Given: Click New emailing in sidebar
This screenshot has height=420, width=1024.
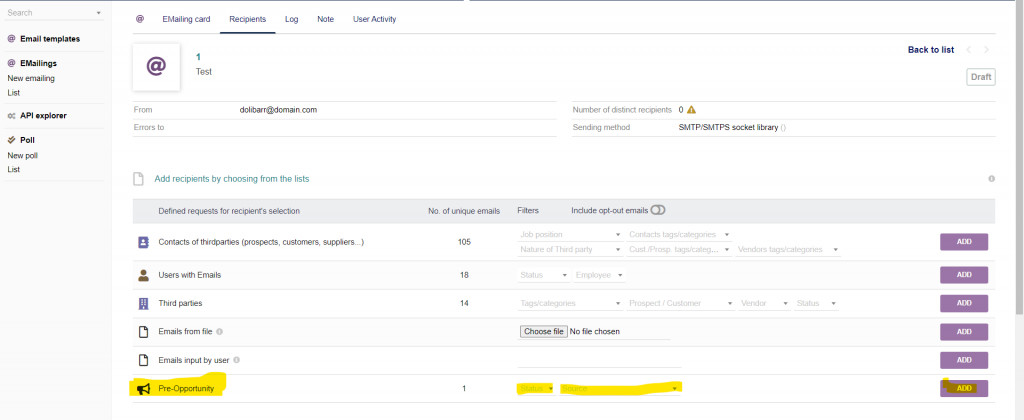Looking at the screenshot, I should pos(31,78).
